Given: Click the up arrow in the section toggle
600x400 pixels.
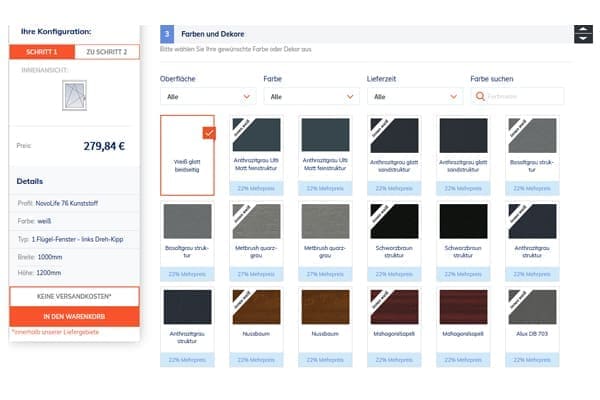Looking at the screenshot, I should (x=583, y=29).
